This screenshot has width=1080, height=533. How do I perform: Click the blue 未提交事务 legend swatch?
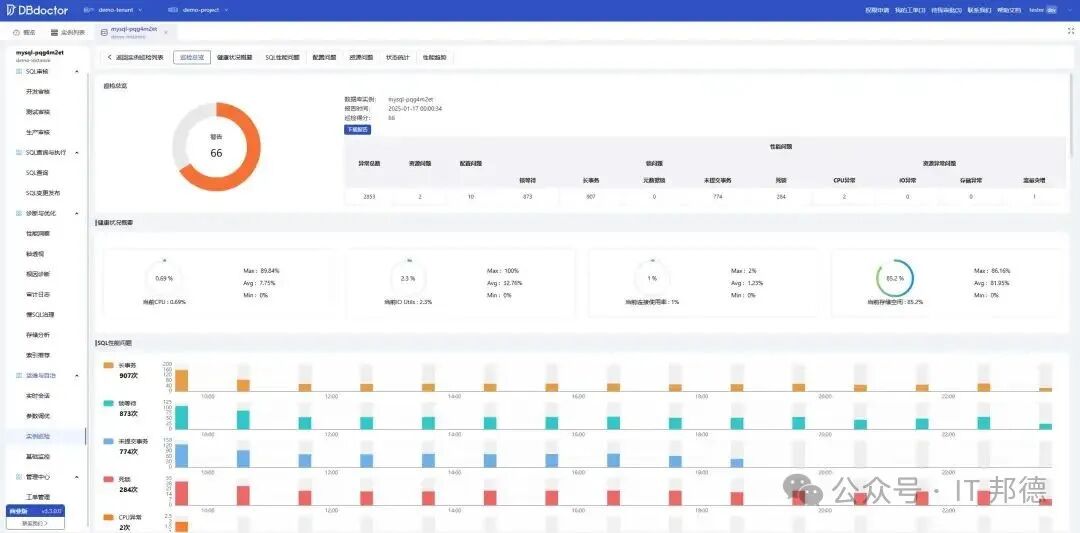click(x=108, y=441)
